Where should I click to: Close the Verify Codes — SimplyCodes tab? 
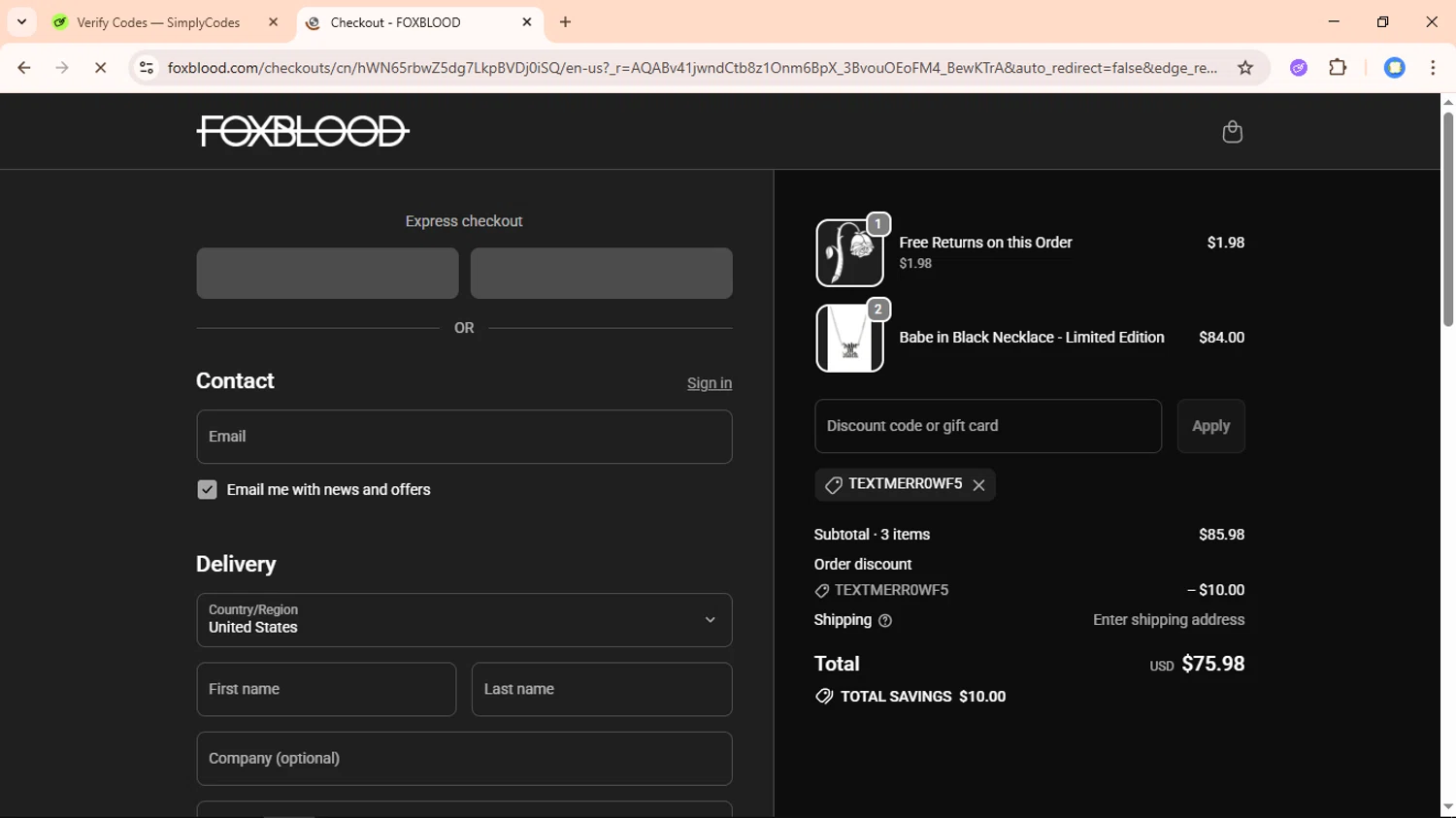point(273,22)
